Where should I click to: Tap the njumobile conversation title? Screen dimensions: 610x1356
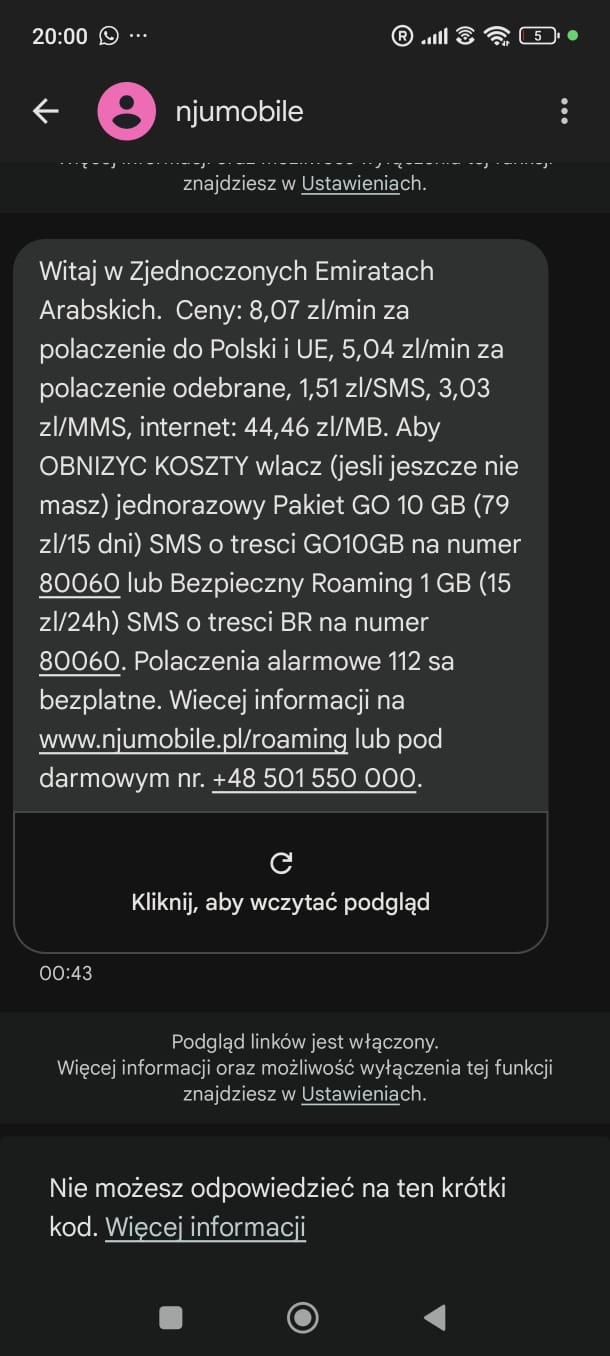tap(239, 111)
